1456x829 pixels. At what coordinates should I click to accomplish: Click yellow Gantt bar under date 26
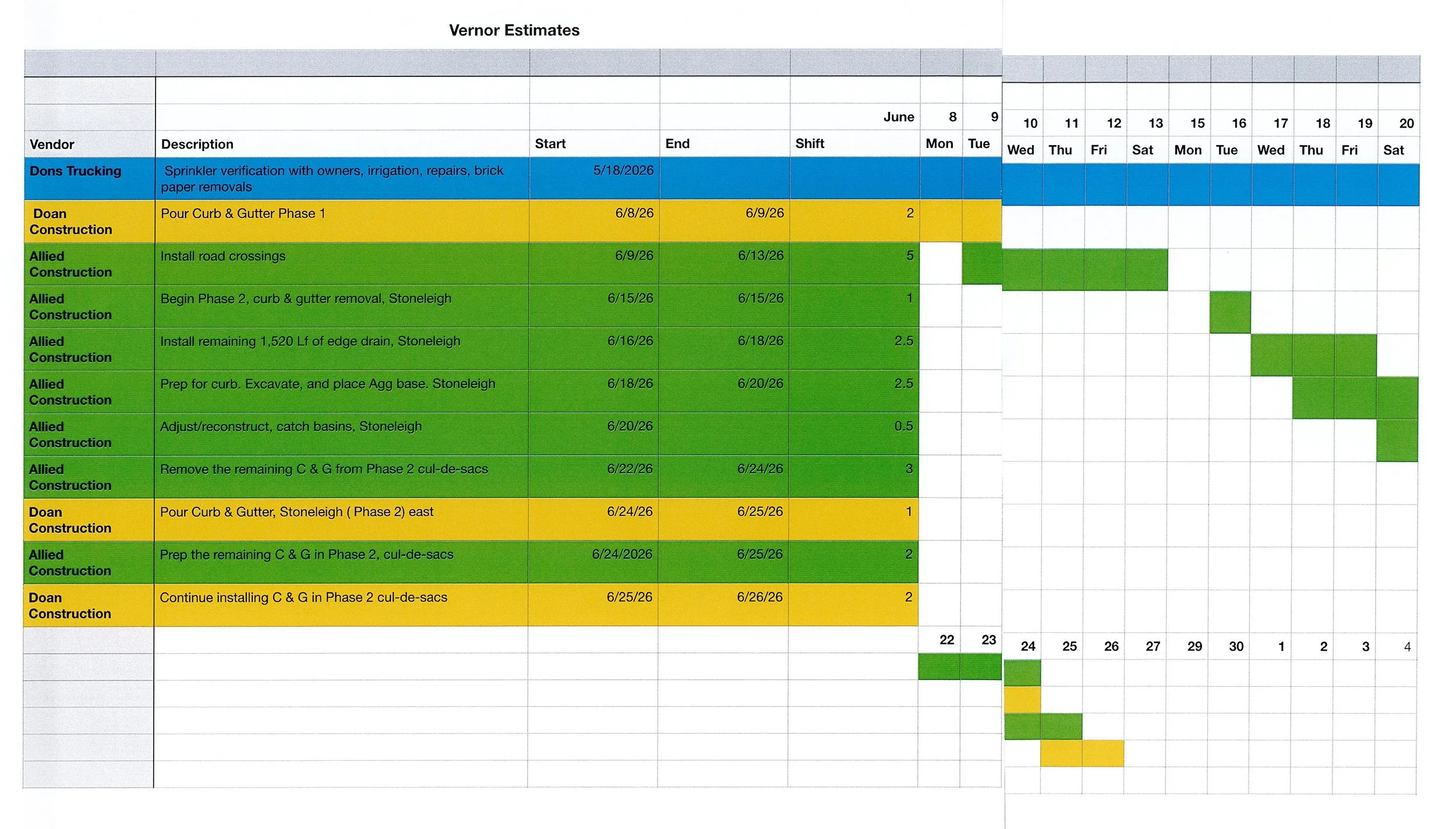(1103, 753)
